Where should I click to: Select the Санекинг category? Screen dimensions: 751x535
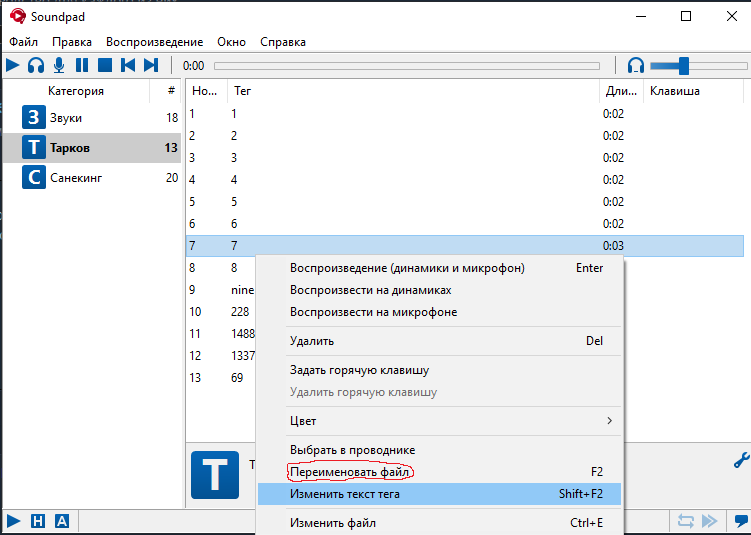pyautogui.click(x=92, y=178)
